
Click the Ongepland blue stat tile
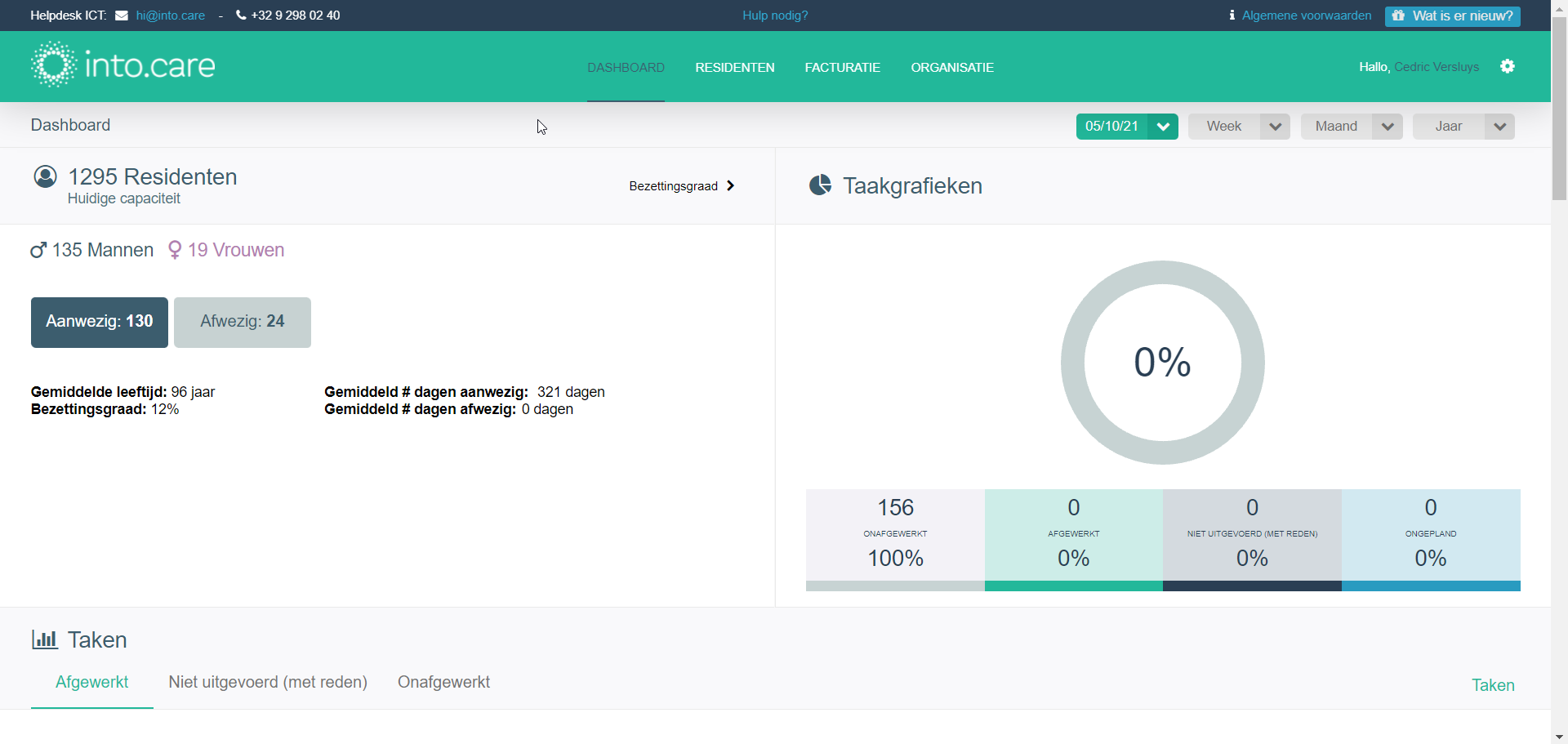pyautogui.click(x=1431, y=540)
